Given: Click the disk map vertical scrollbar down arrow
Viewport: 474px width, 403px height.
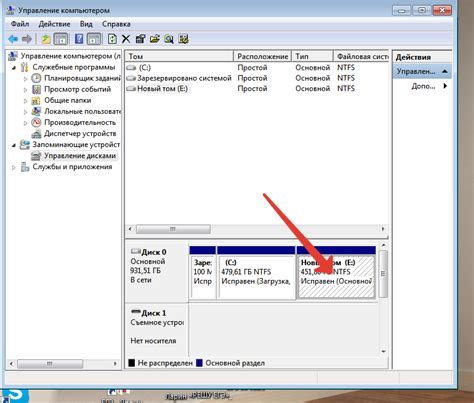Looking at the screenshot, I should pyautogui.click(x=384, y=351).
